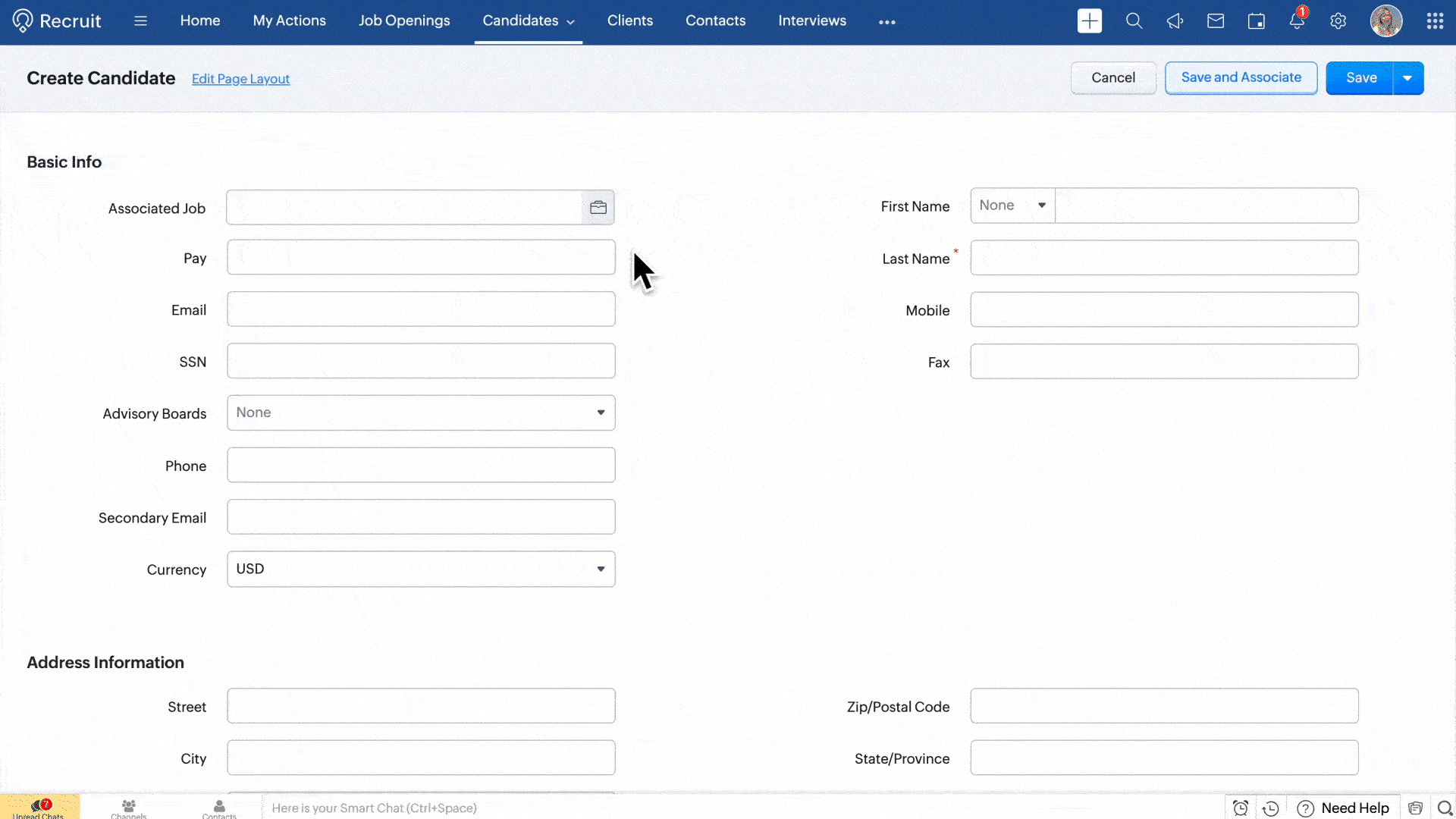Toggle the hamburger sidebar menu icon

pyautogui.click(x=140, y=21)
